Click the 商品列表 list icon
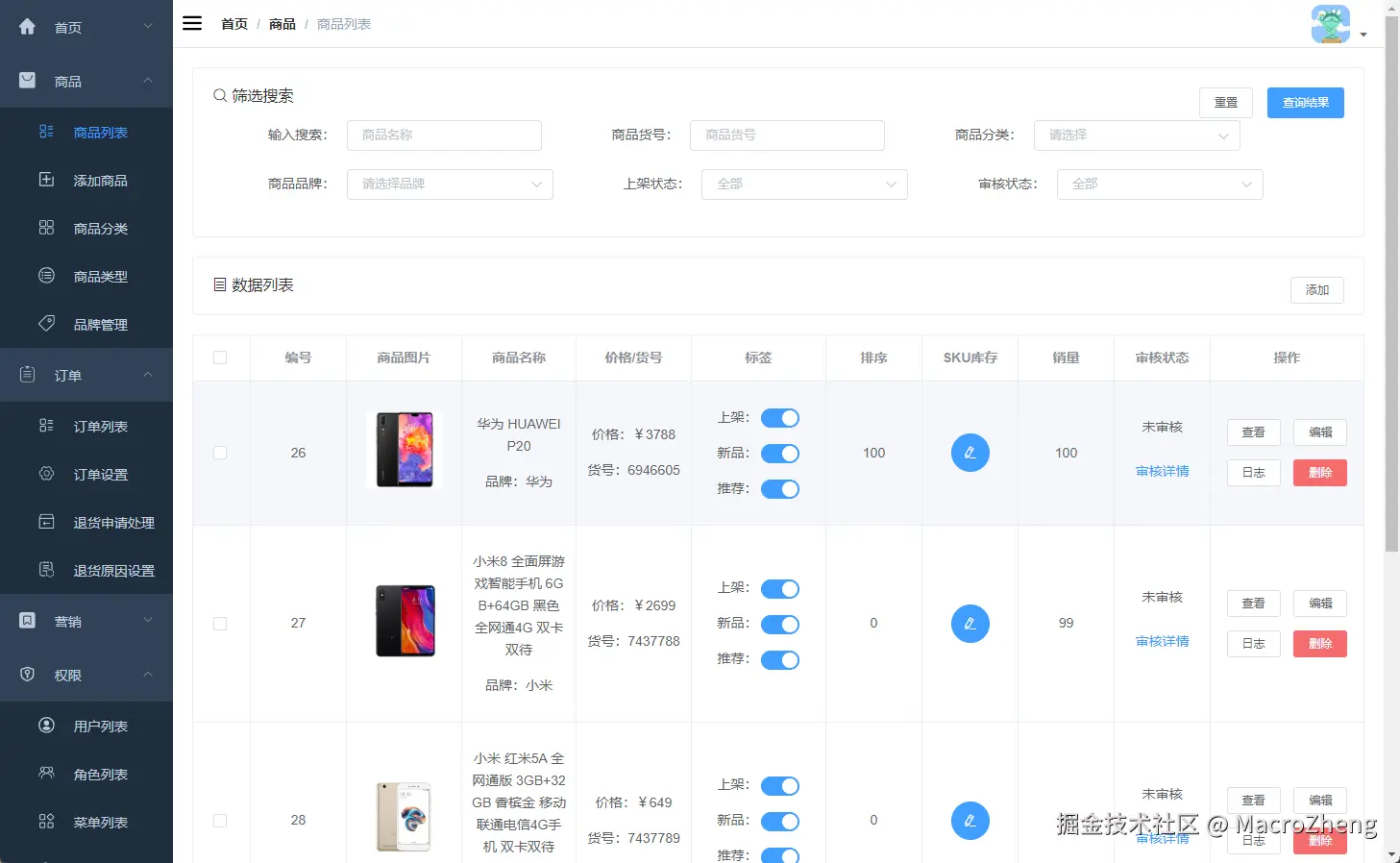Screen dimensions: 1400x863 46,132
